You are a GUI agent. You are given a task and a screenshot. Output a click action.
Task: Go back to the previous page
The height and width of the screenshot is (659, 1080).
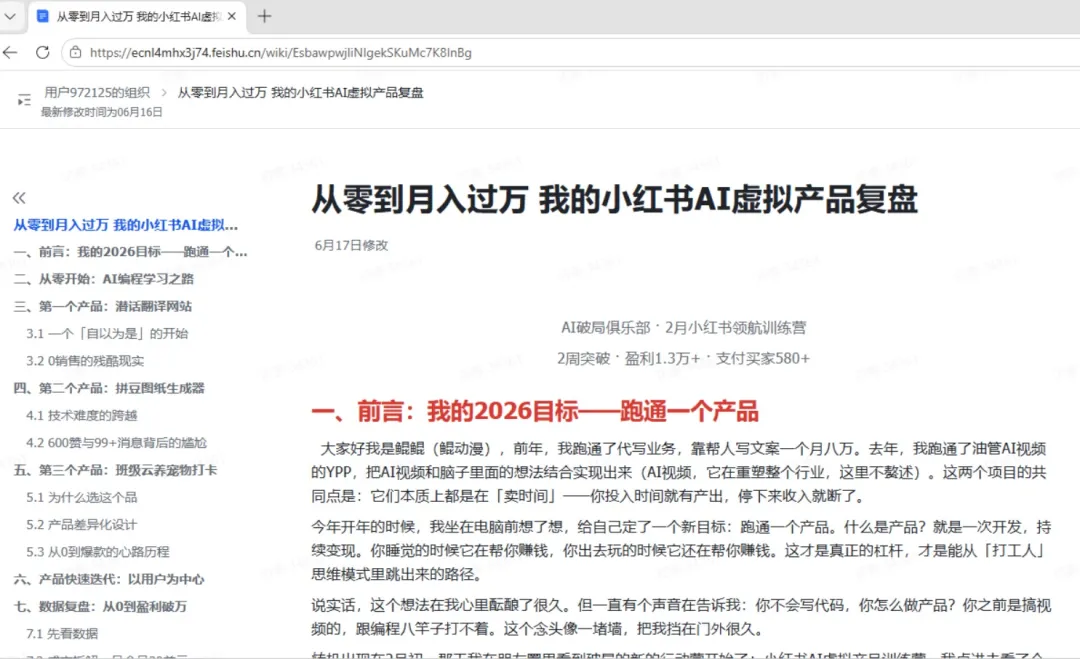pyautogui.click(x=10, y=52)
